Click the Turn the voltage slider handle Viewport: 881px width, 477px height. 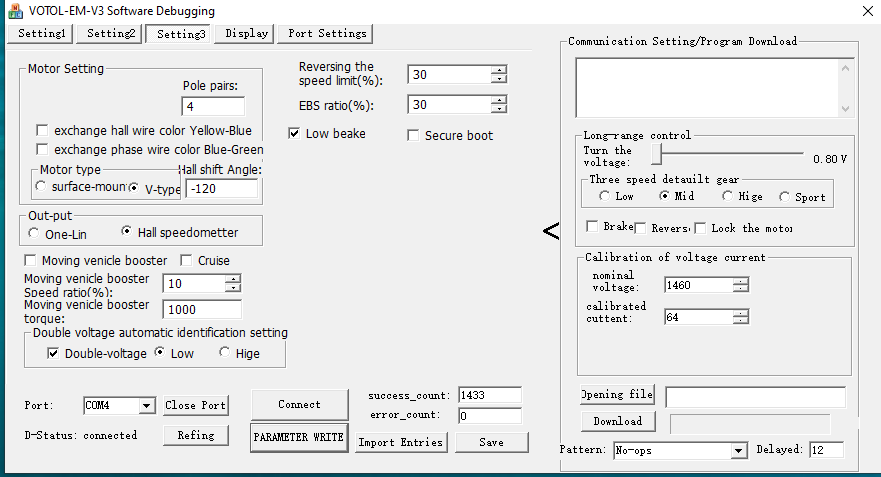(x=656, y=152)
